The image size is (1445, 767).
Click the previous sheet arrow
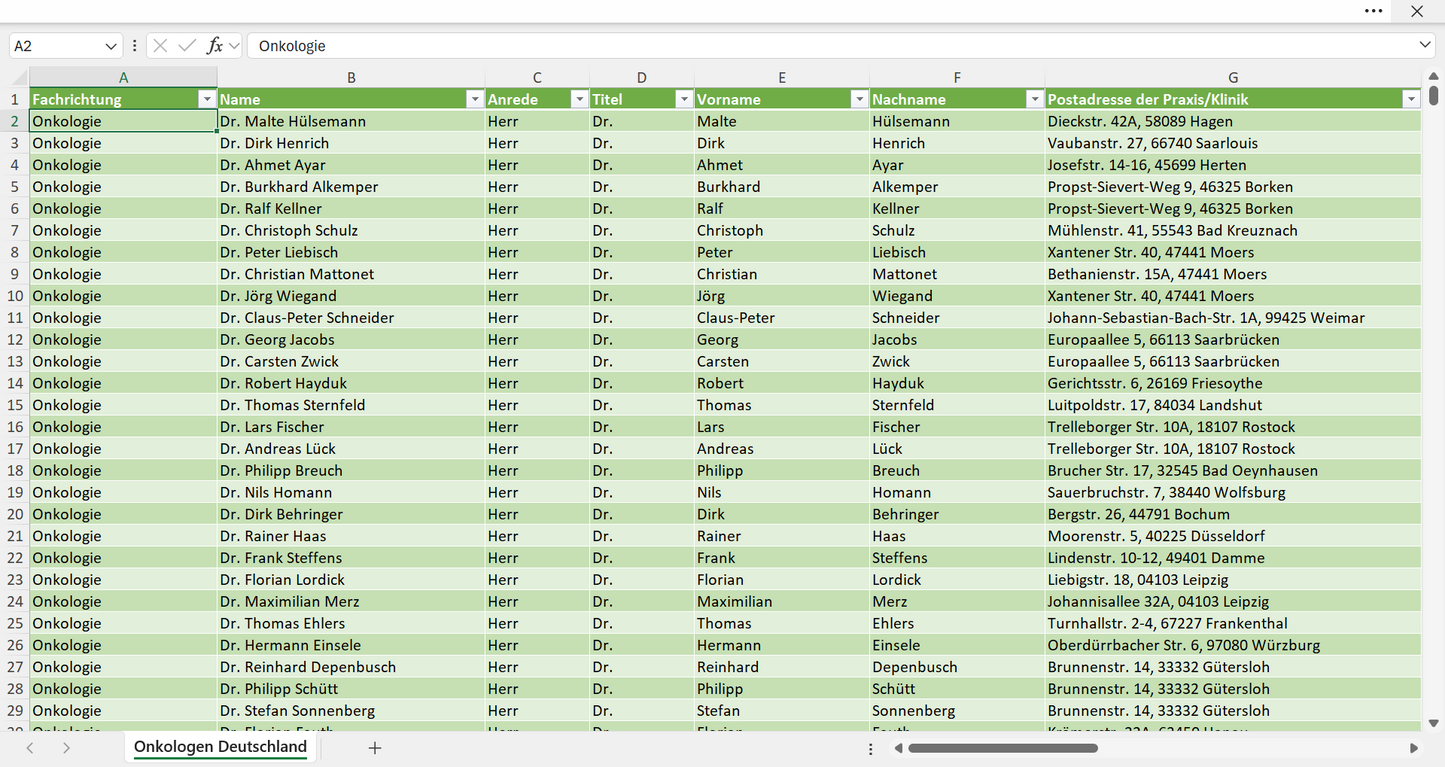[x=30, y=748]
